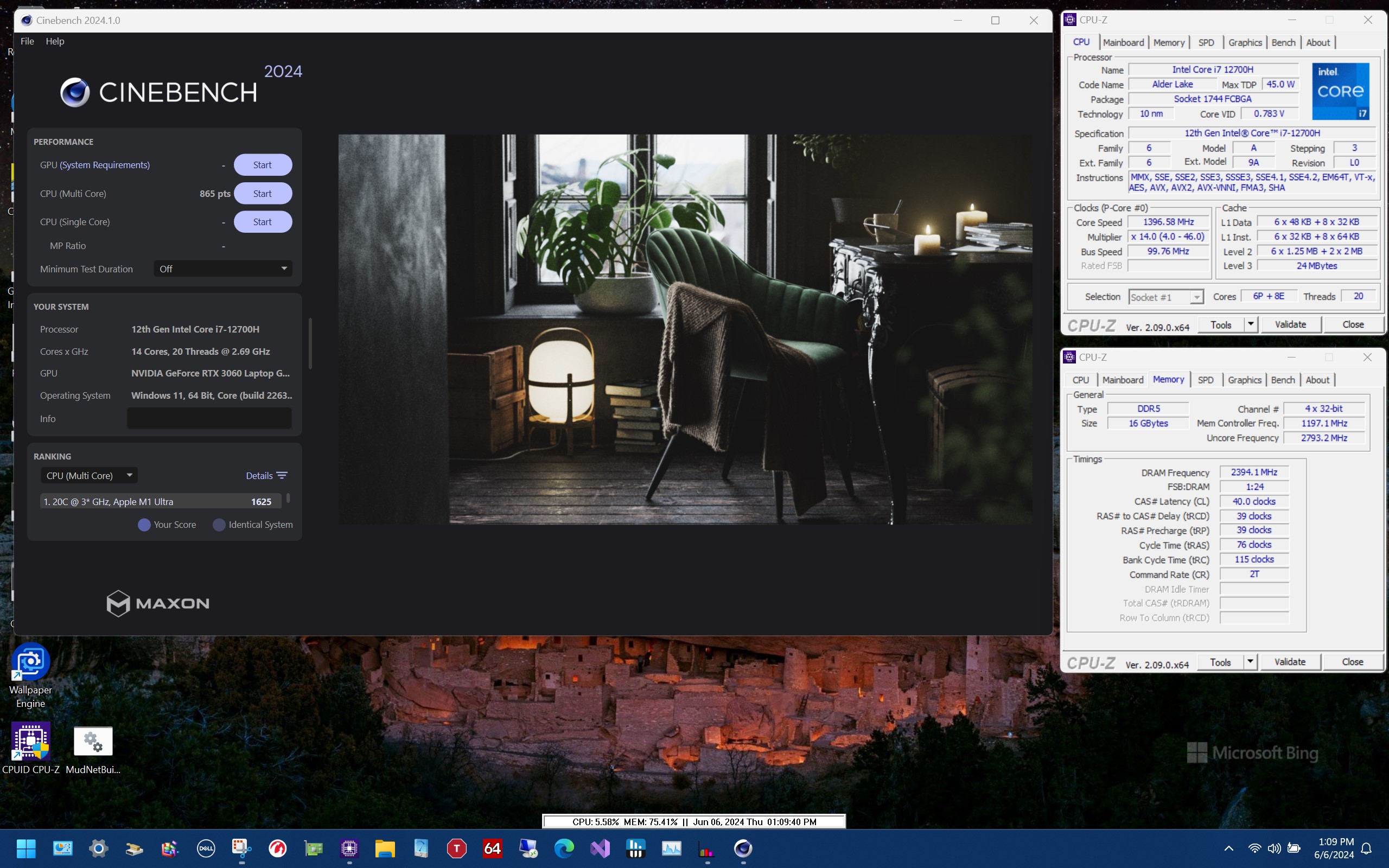Select the Apple M1 Ultra ranking entry
This screenshot has width=1389, height=868.
pyautogui.click(x=161, y=501)
